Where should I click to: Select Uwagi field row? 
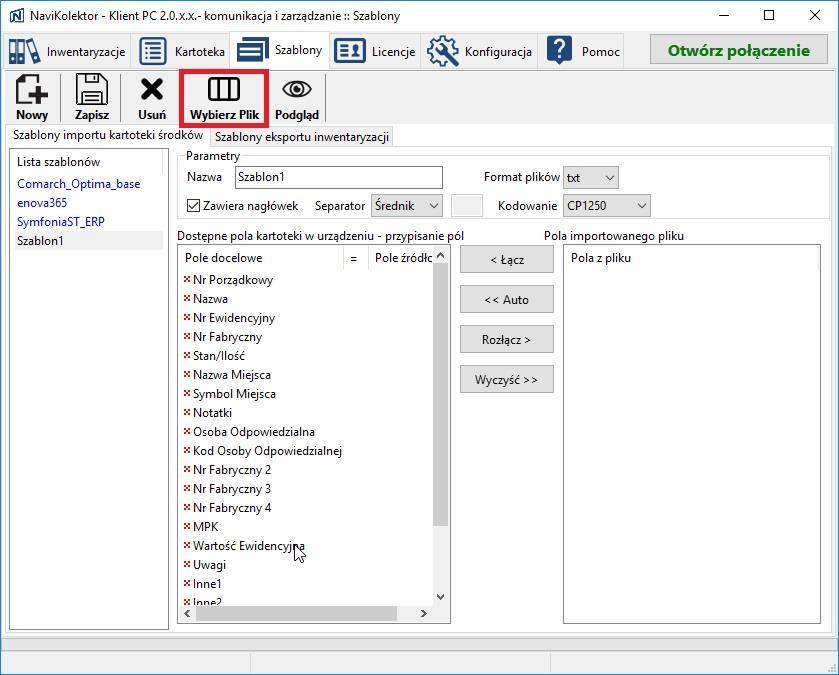coord(308,565)
